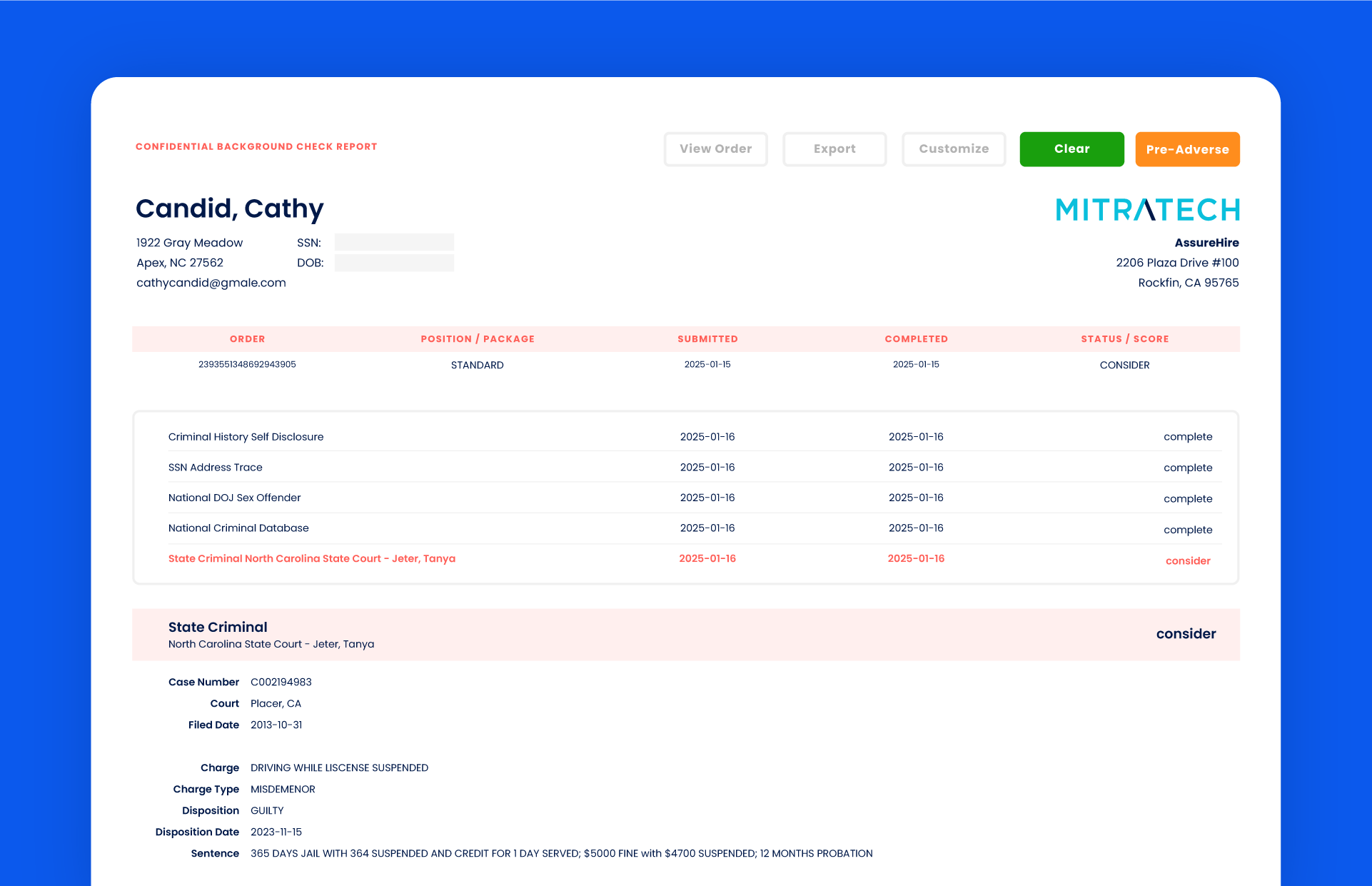Select the order number 2393551348692943905
The image size is (1372, 886).
pos(247,364)
